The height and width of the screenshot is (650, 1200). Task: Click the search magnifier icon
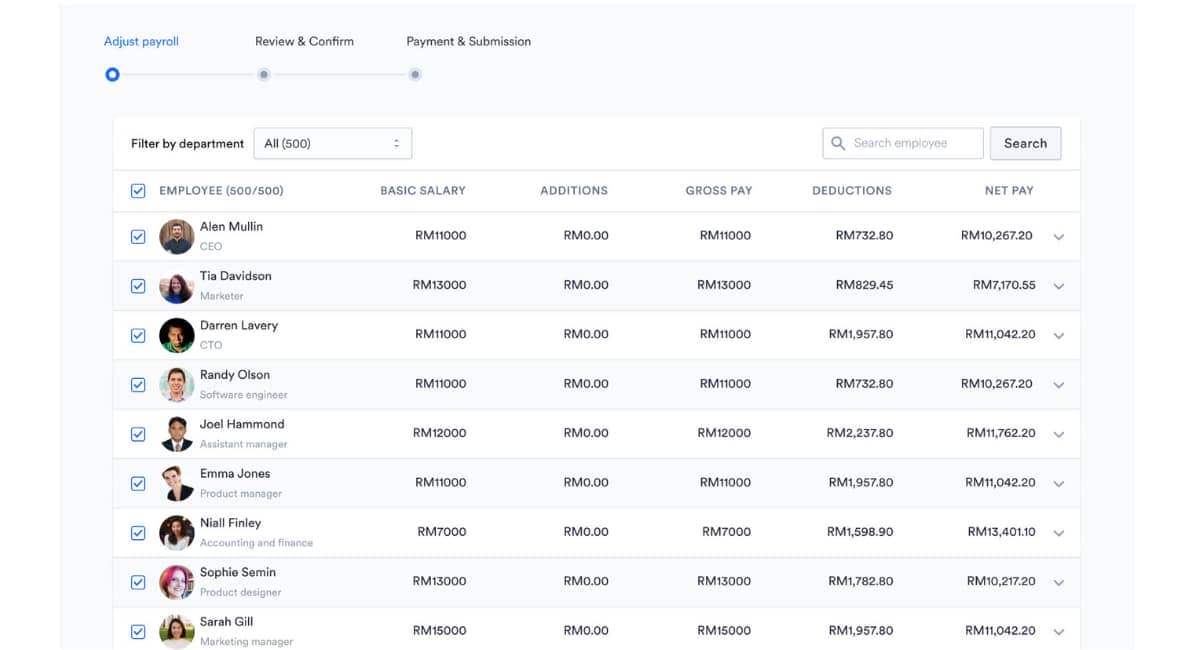[838, 143]
